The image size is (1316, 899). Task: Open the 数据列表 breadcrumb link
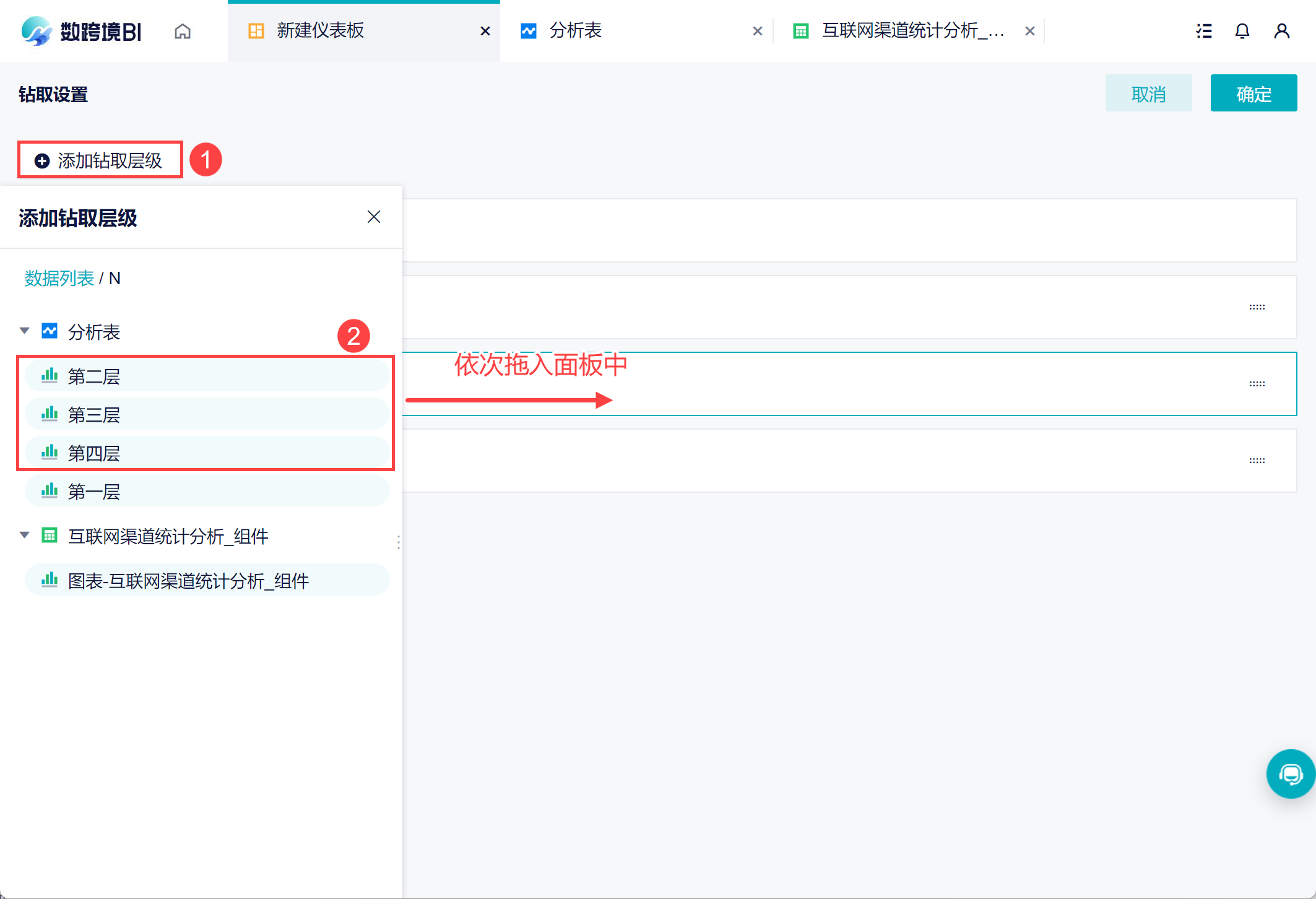pyautogui.click(x=59, y=279)
